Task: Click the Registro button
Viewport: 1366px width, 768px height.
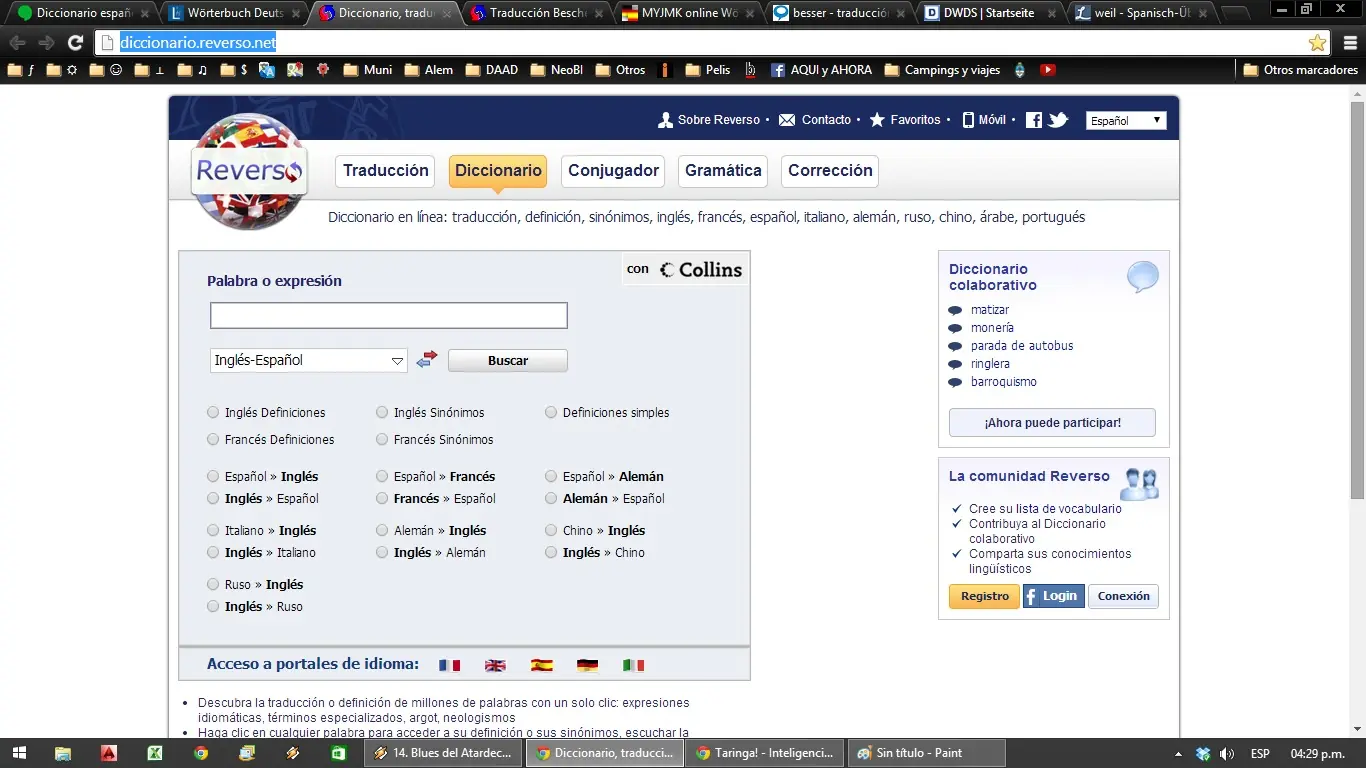Action: pos(985,596)
